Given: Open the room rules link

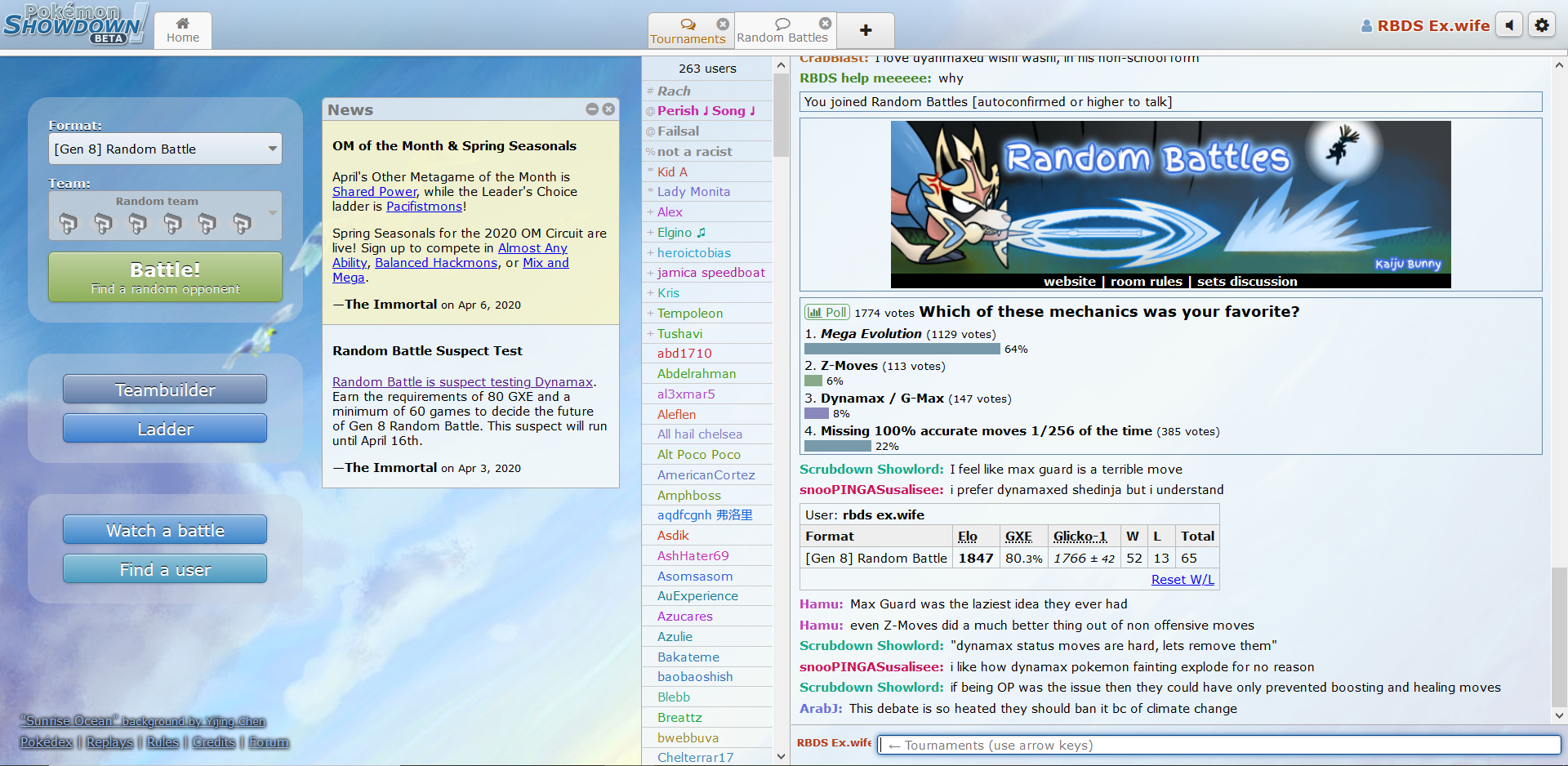Looking at the screenshot, I should 1146,282.
